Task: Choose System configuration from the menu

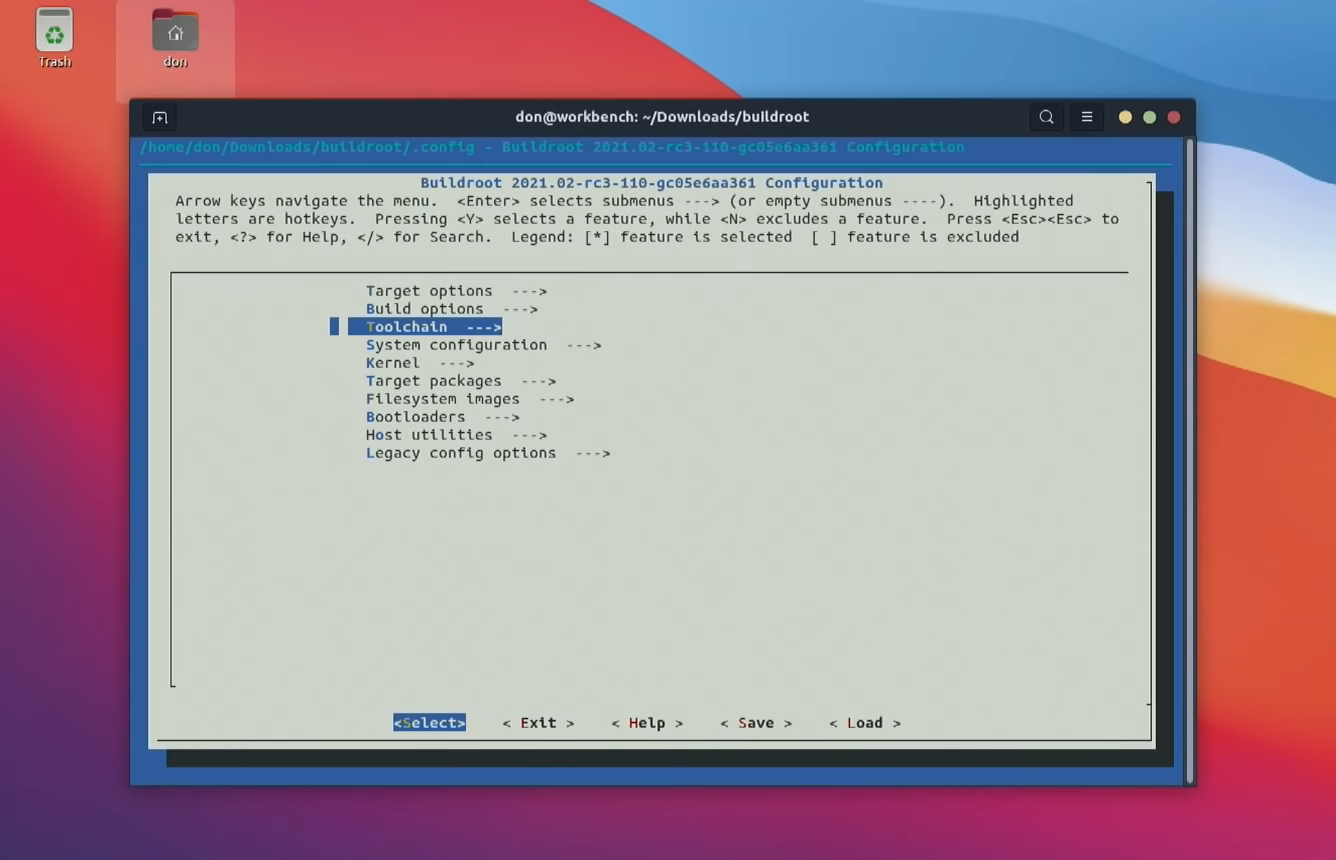Action: tap(457, 344)
